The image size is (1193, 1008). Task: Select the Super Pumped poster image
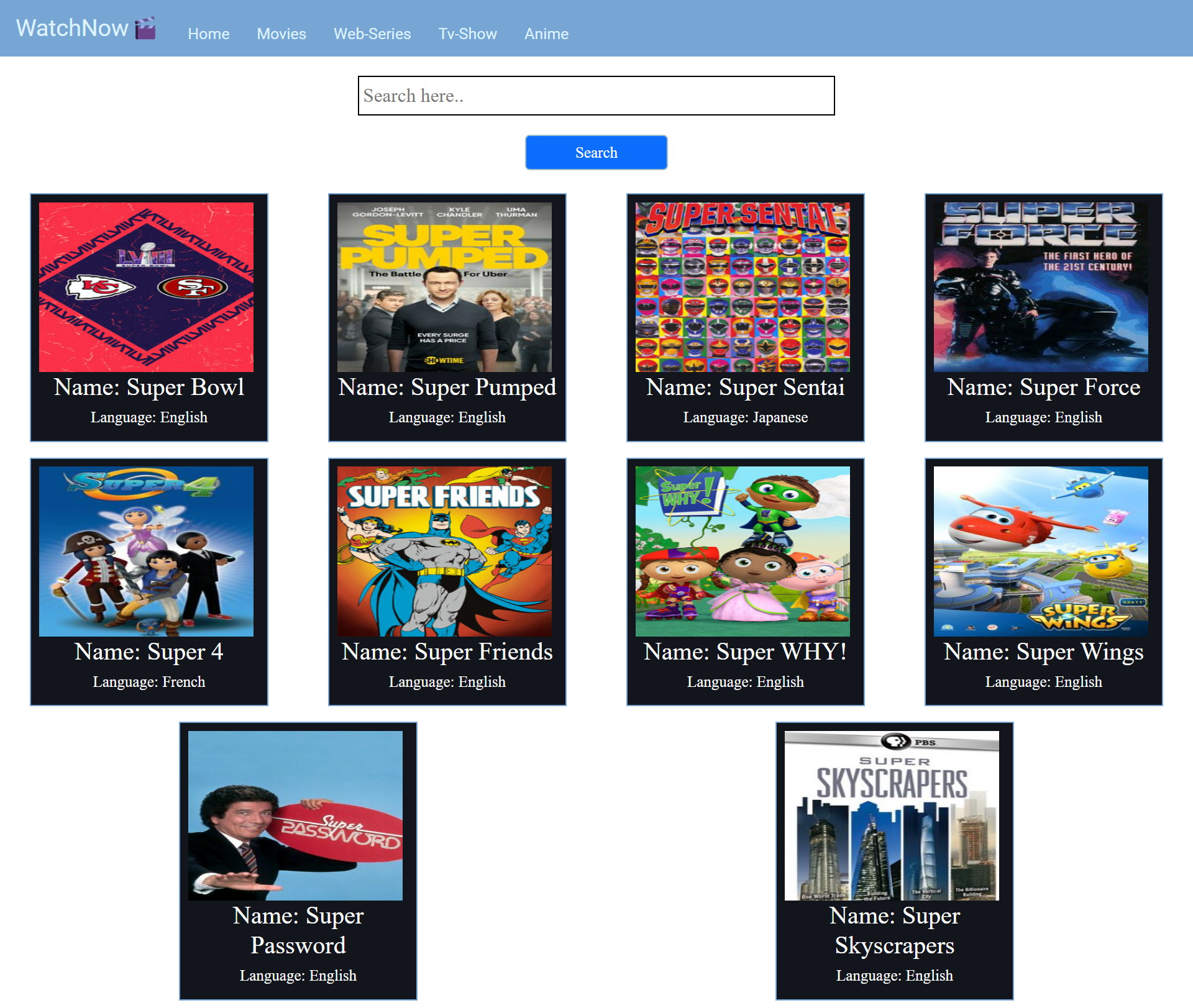(x=444, y=287)
